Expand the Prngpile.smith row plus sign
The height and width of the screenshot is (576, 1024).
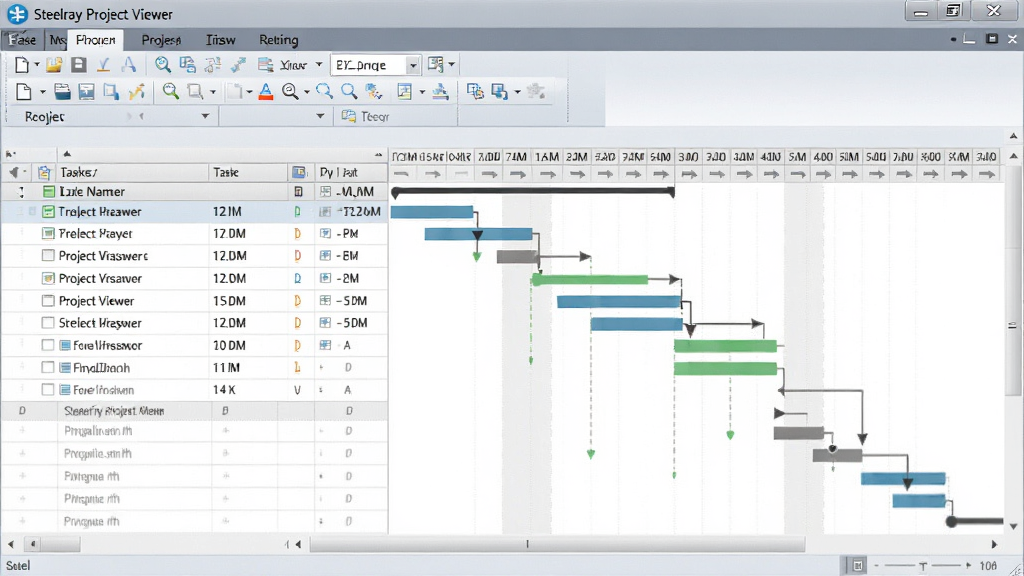22,453
